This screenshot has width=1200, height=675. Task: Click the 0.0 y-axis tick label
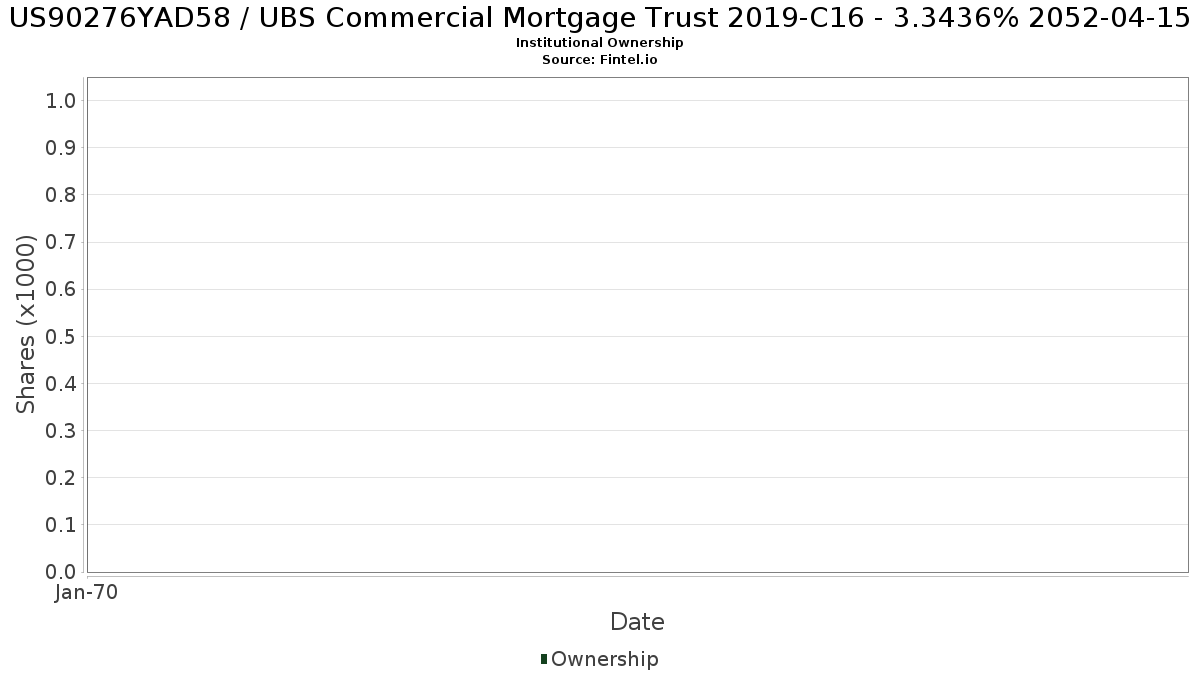[61, 572]
